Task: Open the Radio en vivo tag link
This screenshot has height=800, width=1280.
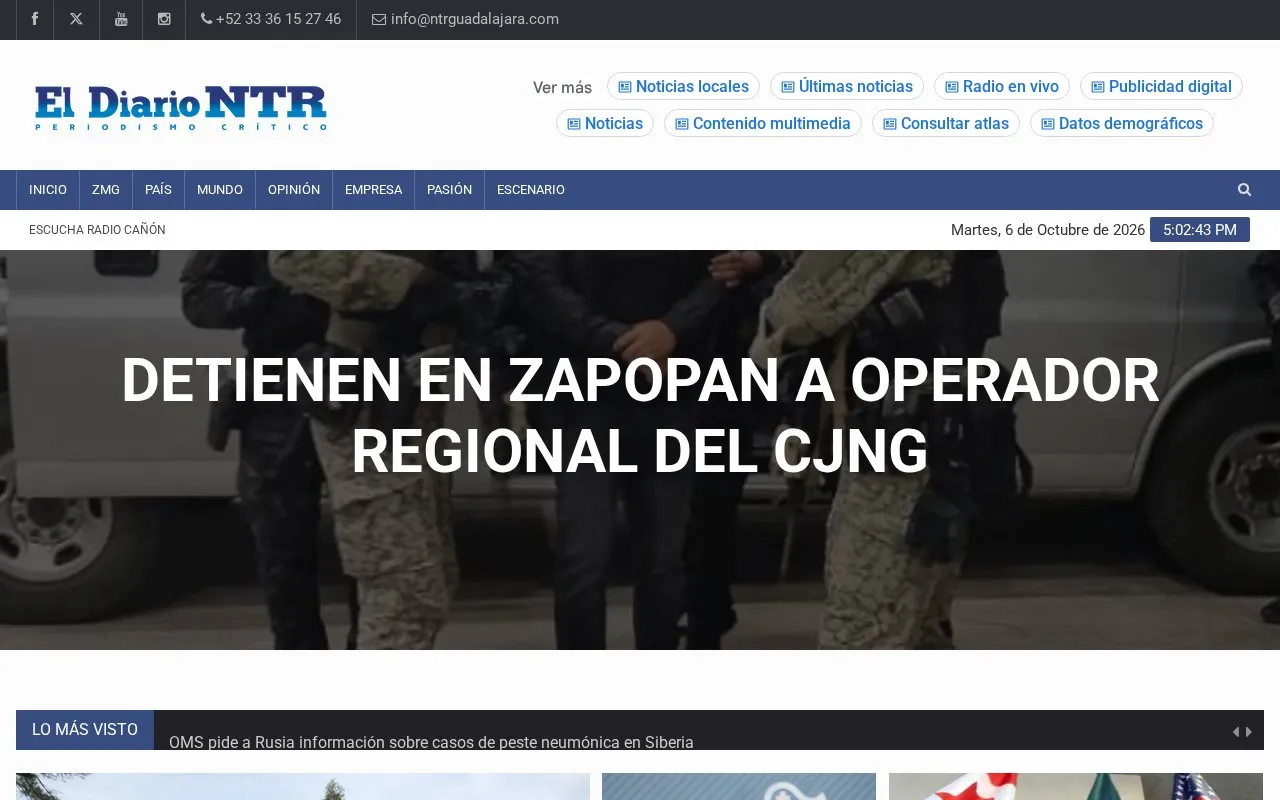Action: [1002, 86]
